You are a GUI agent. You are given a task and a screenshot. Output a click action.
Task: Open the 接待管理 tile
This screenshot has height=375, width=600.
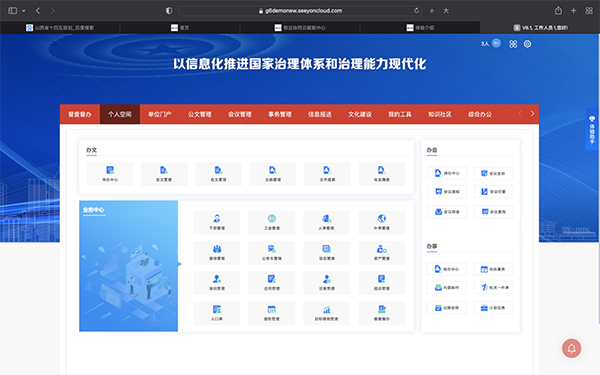pyautogui.click(x=217, y=253)
